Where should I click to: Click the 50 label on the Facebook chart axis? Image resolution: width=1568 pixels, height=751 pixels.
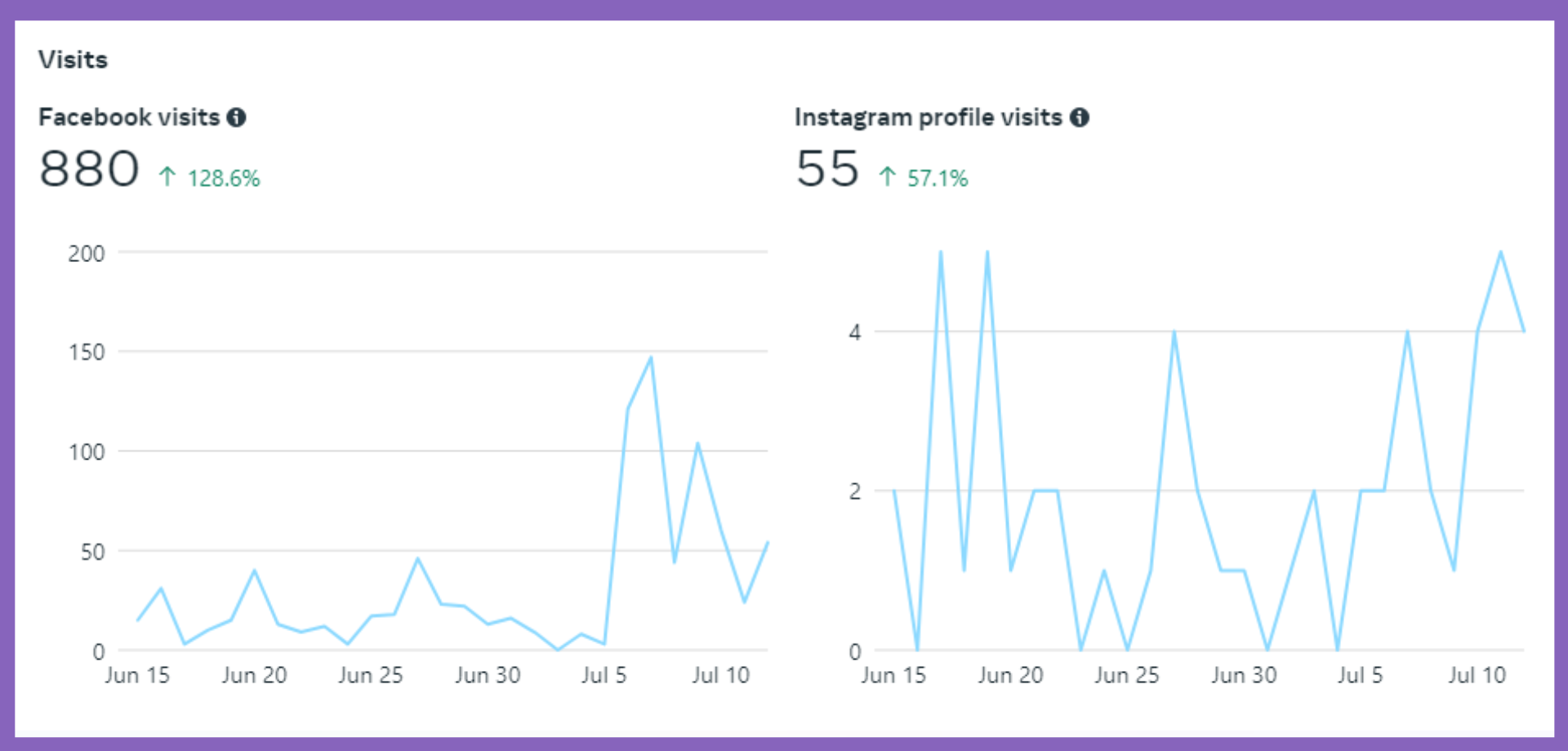click(92, 553)
